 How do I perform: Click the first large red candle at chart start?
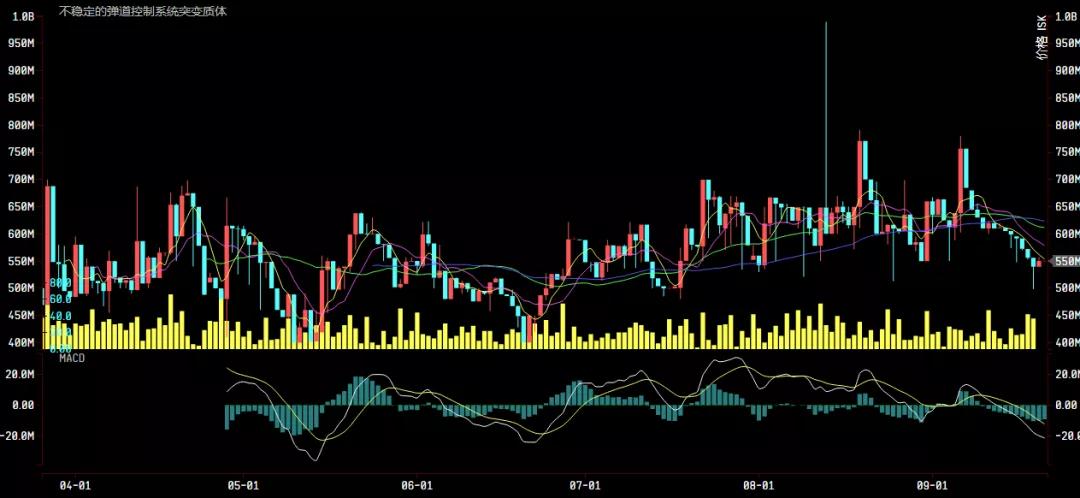point(48,245)
